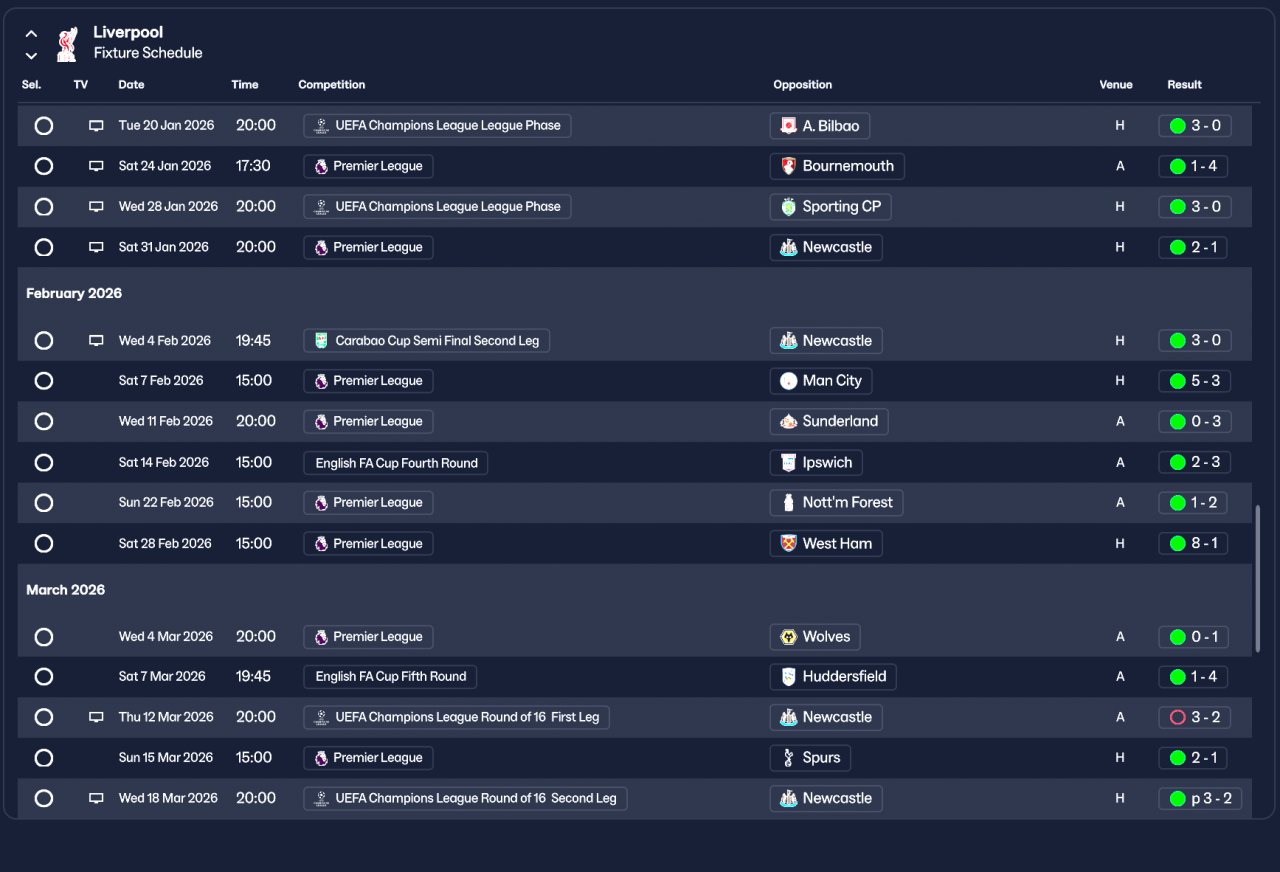Open the English FA Cup Fifth Round competition

point(390,677)
